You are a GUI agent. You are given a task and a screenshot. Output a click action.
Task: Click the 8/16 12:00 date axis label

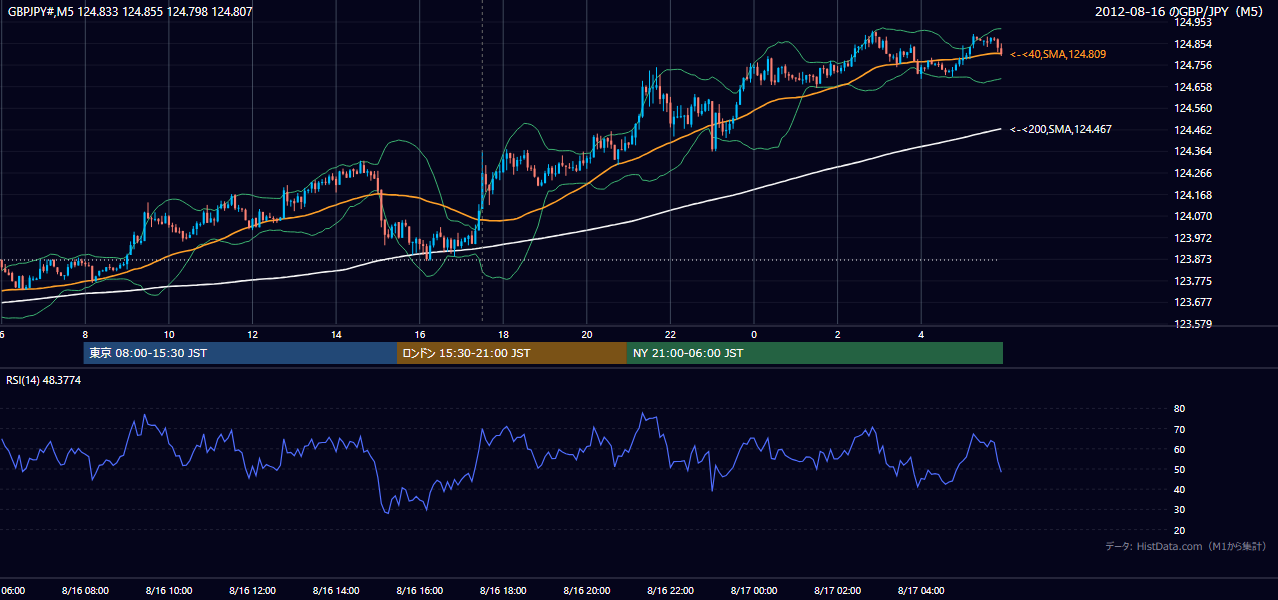(252, 591)
